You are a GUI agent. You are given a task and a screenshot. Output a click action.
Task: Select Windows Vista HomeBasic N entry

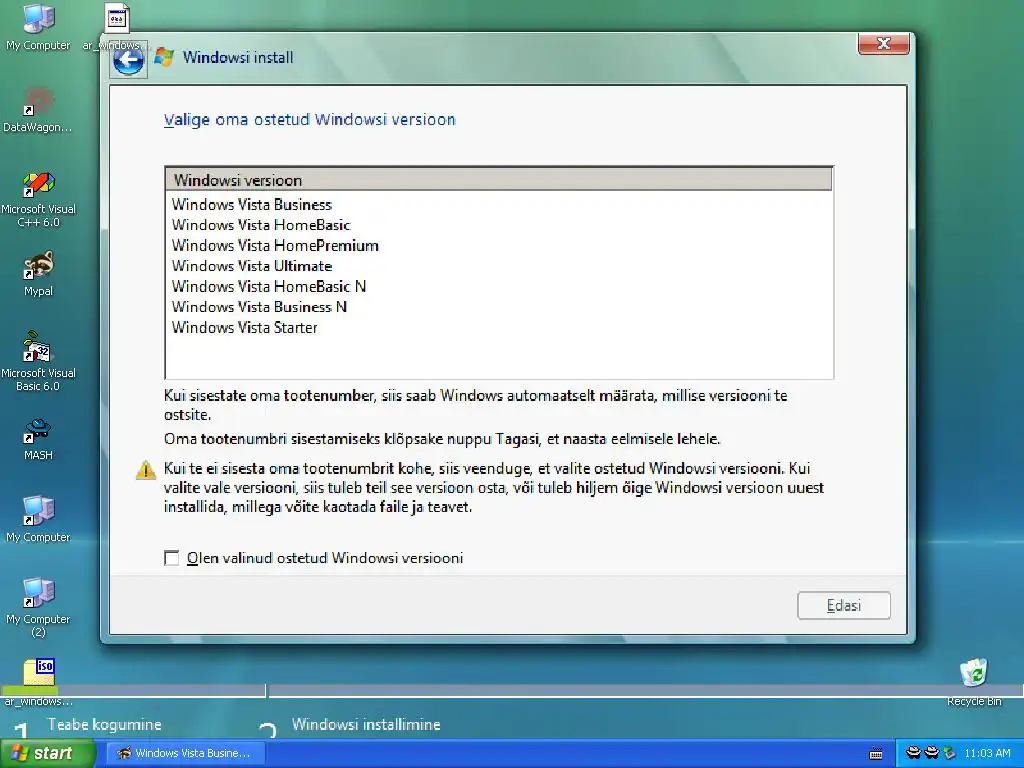point(268,287)
